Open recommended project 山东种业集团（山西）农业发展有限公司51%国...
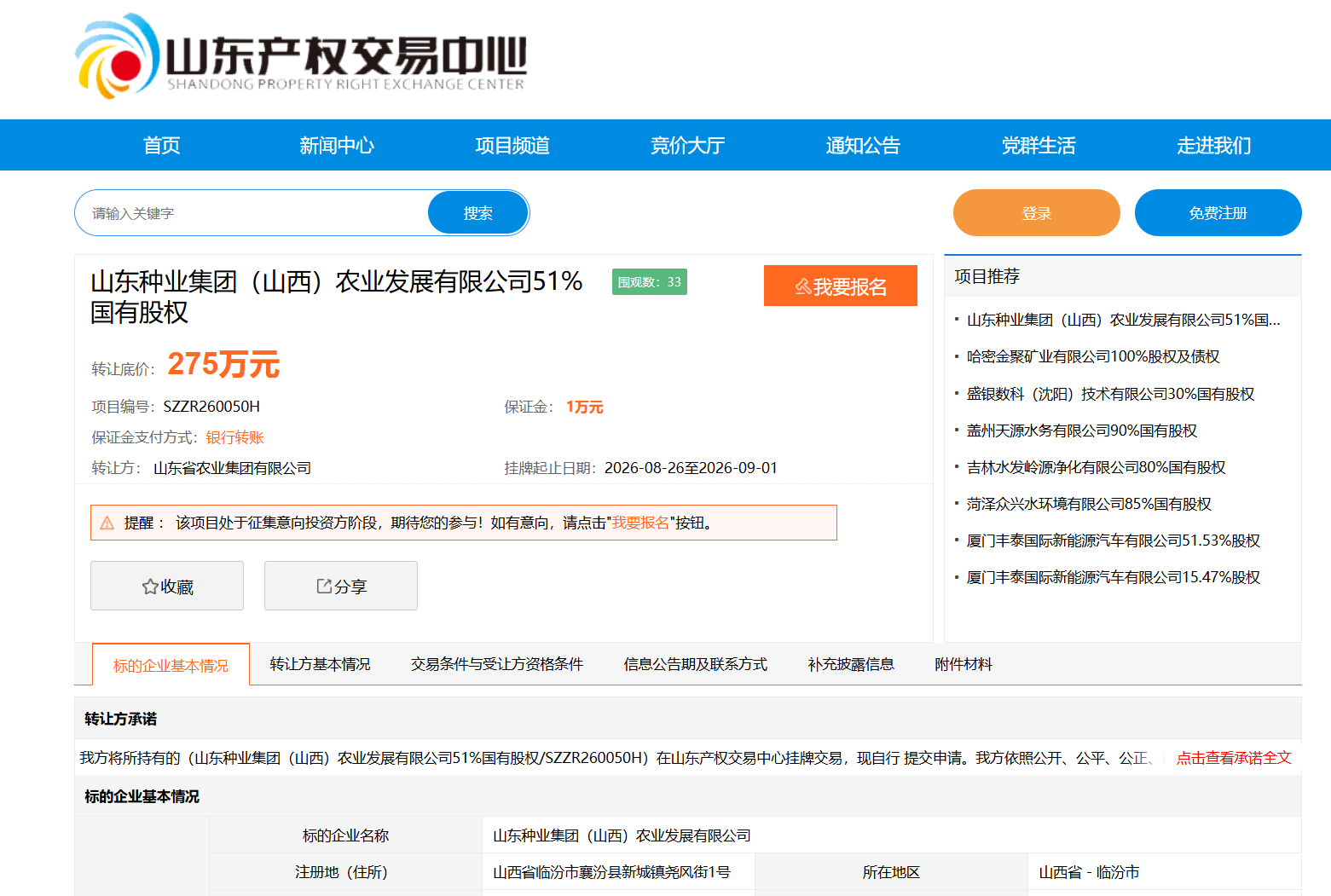The width and height of the screenshot is (1331, 896). [1124, 320]
